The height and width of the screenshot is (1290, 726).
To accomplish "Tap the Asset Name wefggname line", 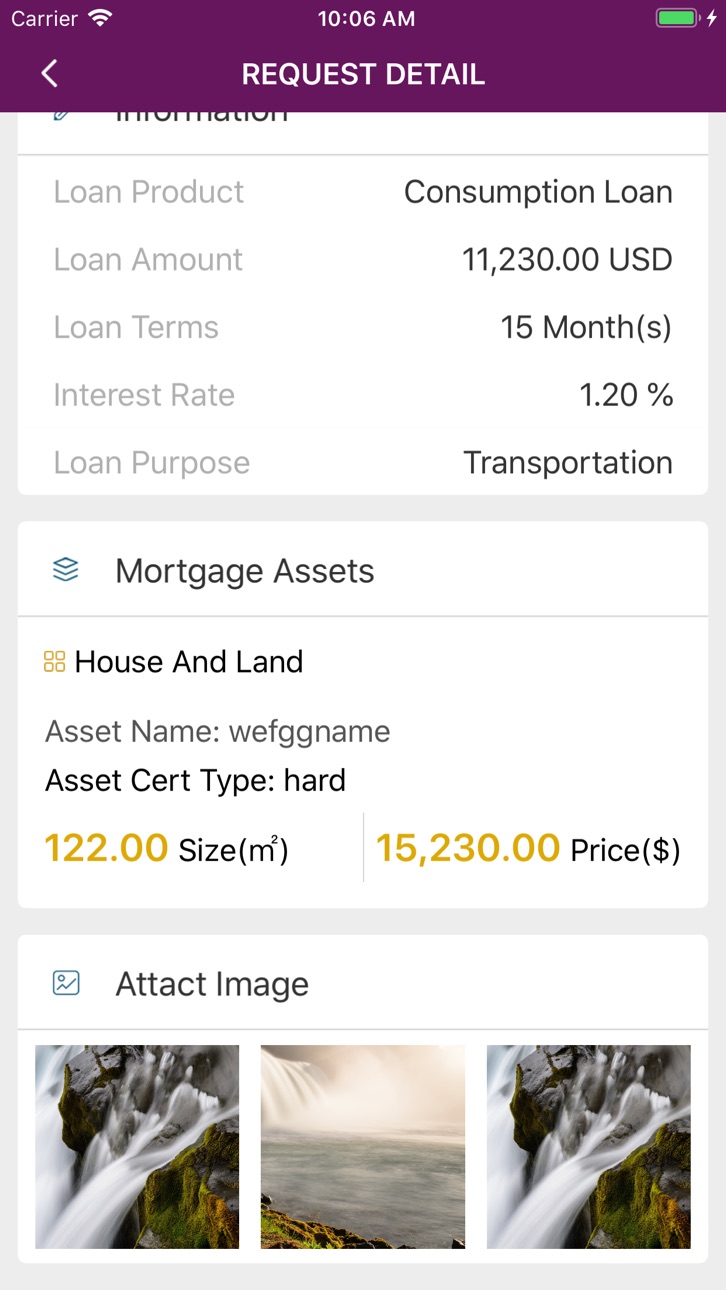I will (217, 732).
